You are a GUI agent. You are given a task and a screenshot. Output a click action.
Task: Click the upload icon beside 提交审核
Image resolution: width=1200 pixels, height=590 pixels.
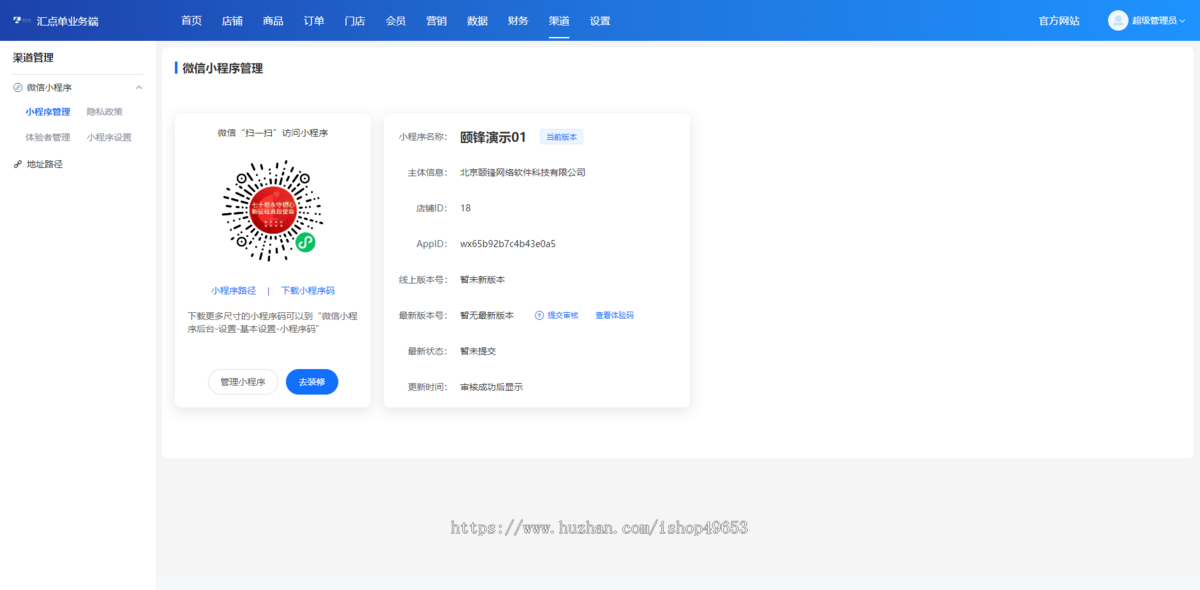pos(539,315)
